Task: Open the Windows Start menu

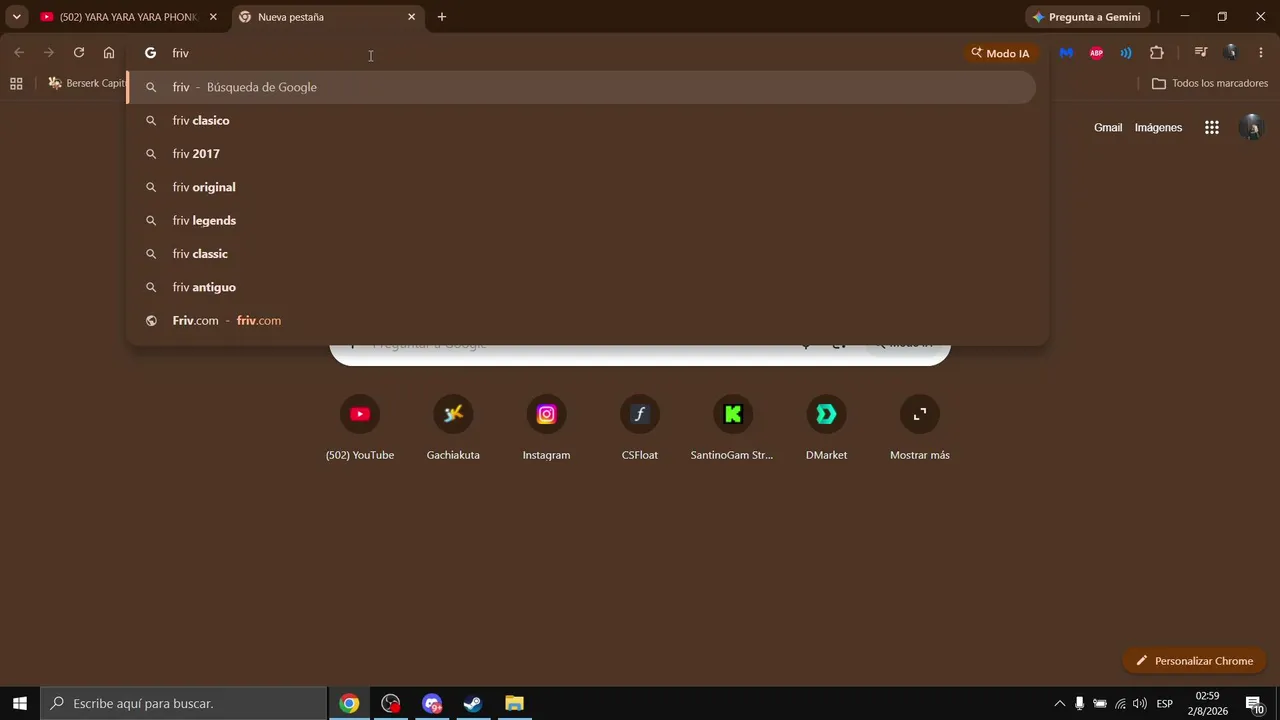Action: coord(20,703)
